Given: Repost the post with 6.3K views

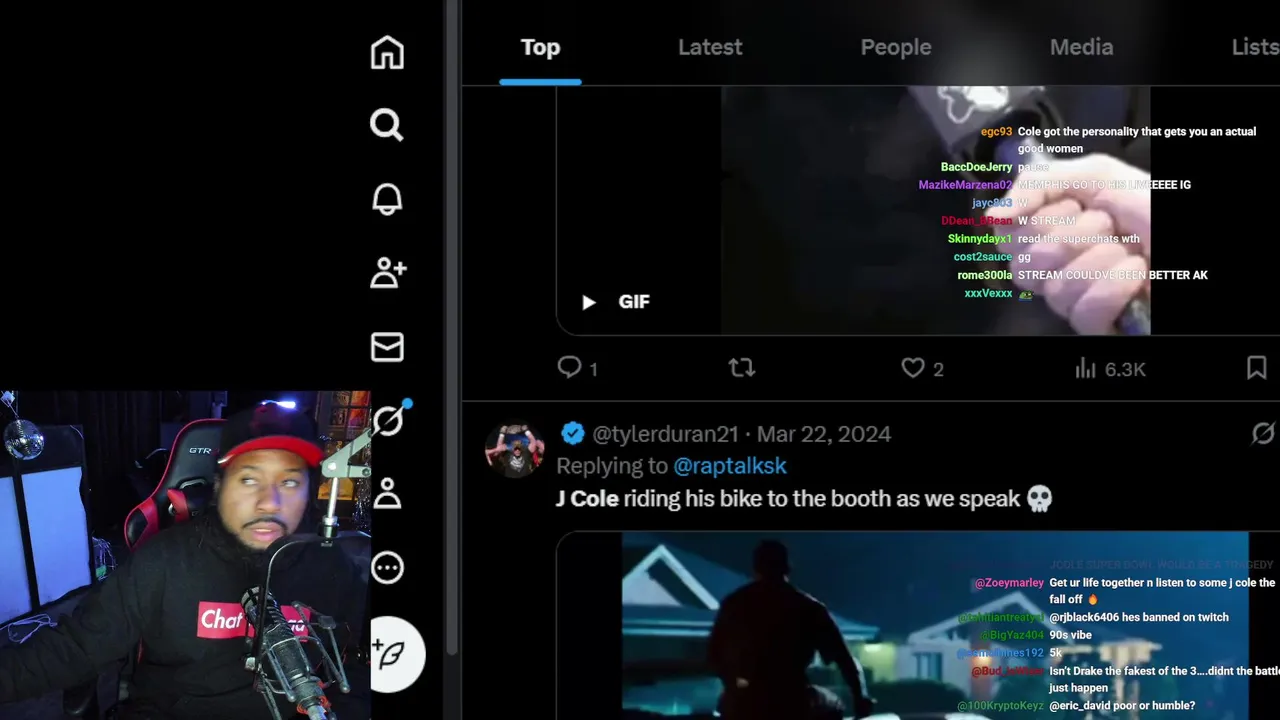Looking at the screenshot, I should tap(741, 368).
